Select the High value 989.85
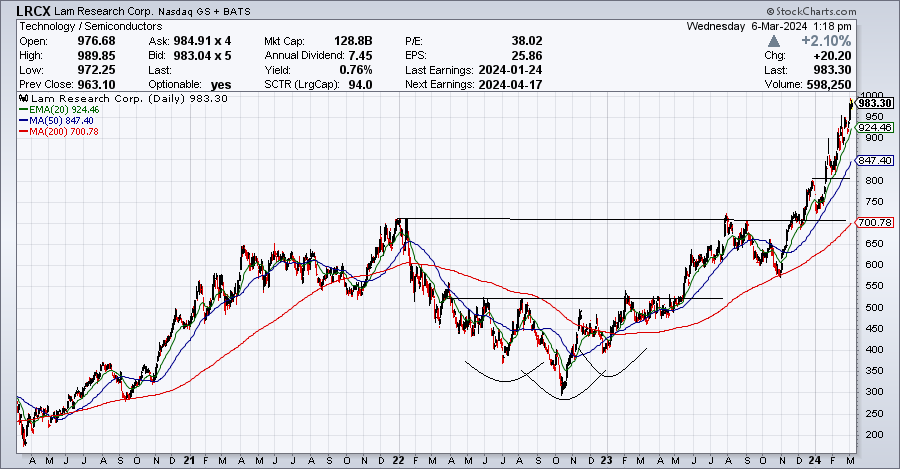 click(x=96, y=56)
